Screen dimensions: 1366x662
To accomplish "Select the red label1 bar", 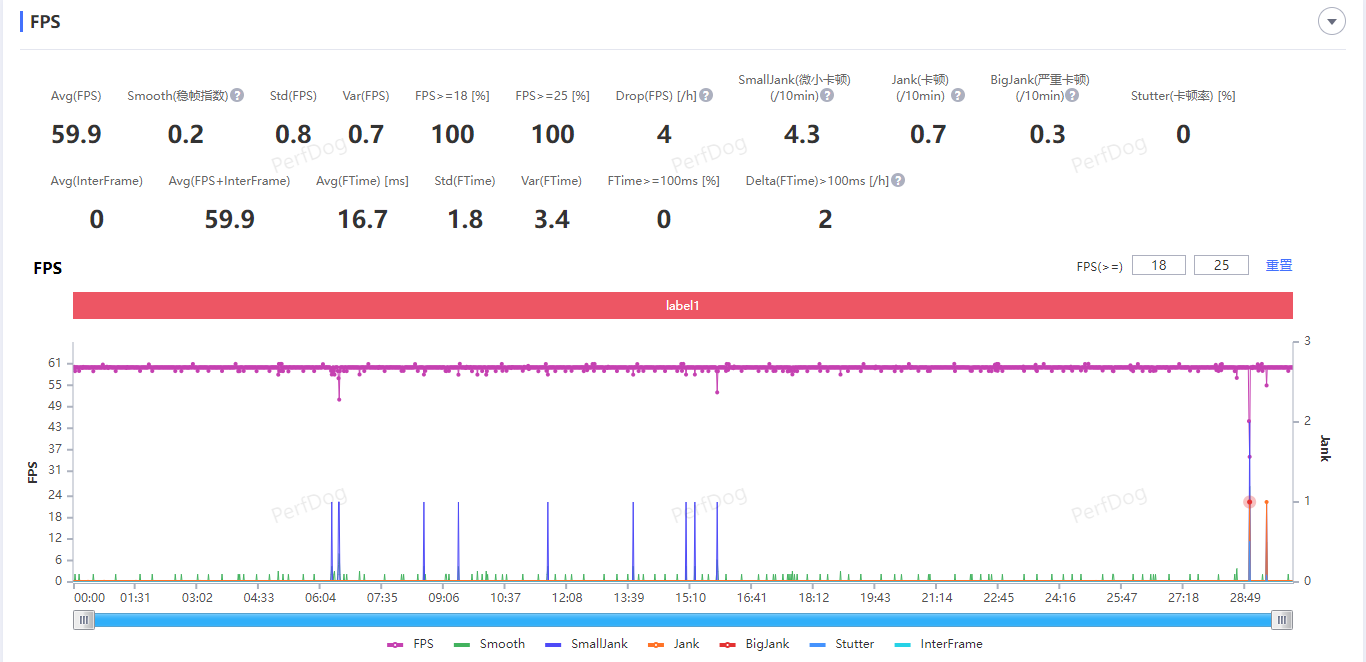I will (x=683, y=305).
